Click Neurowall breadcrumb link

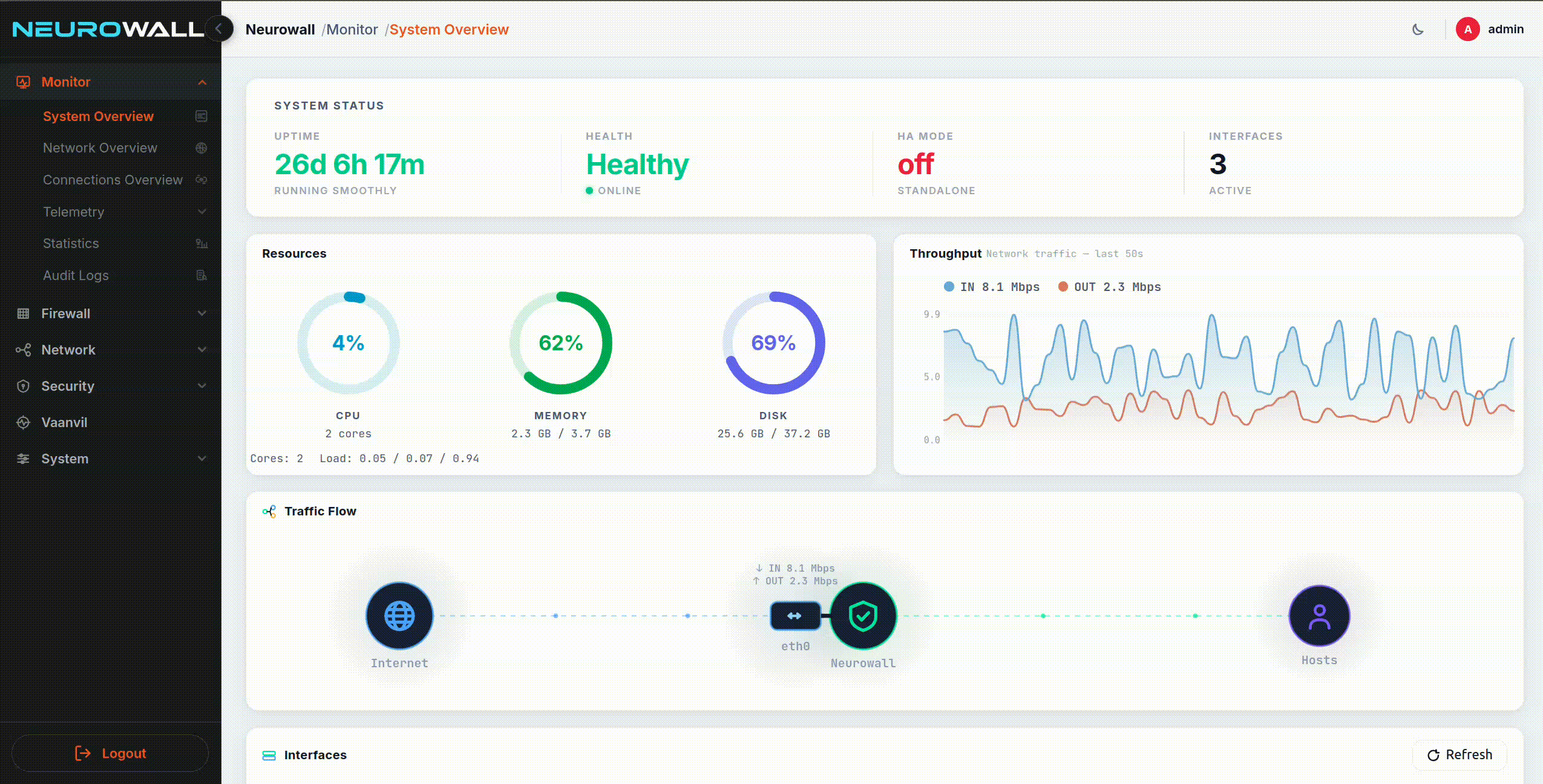280,30
